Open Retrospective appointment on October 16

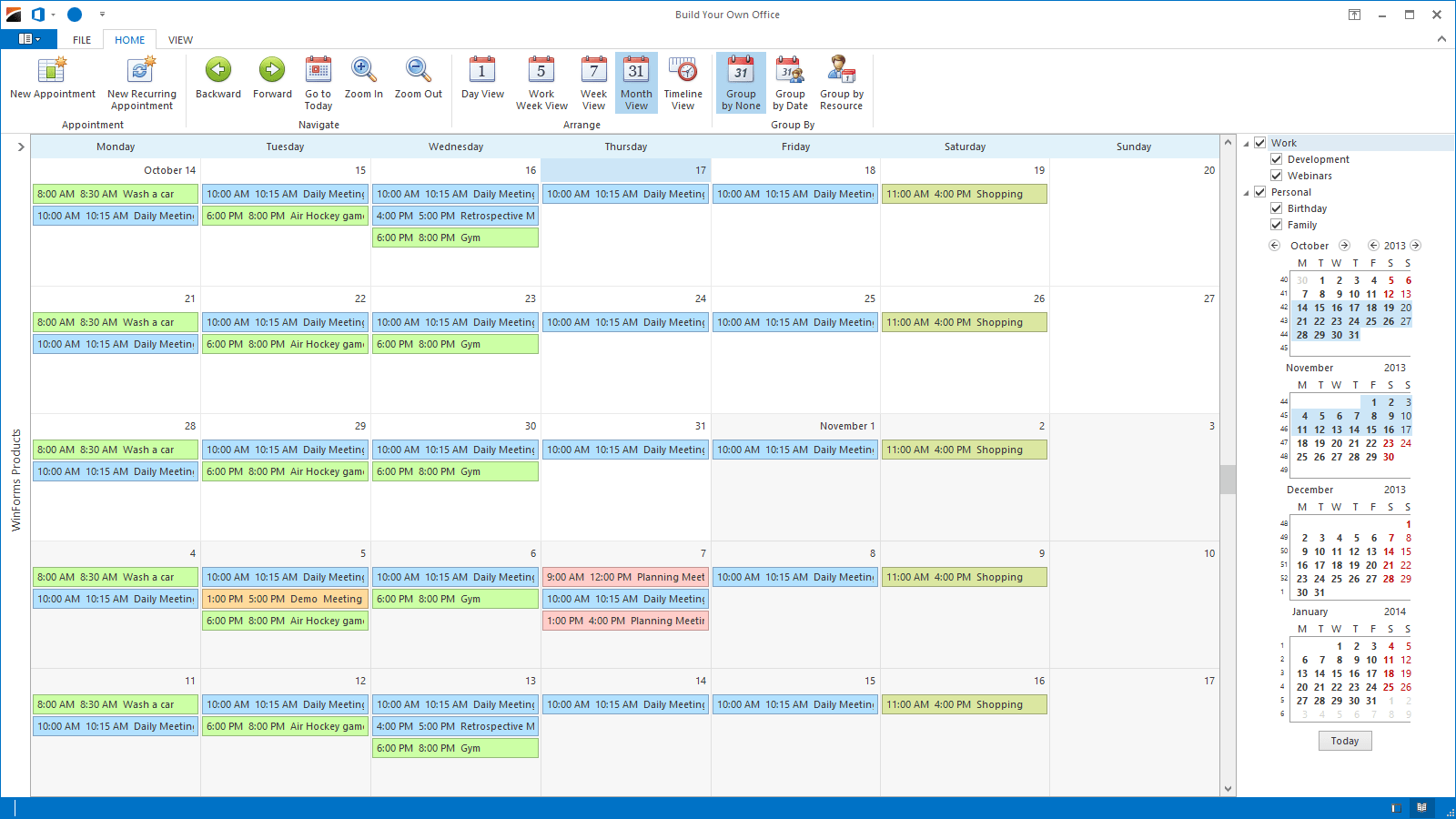(455, 216)
